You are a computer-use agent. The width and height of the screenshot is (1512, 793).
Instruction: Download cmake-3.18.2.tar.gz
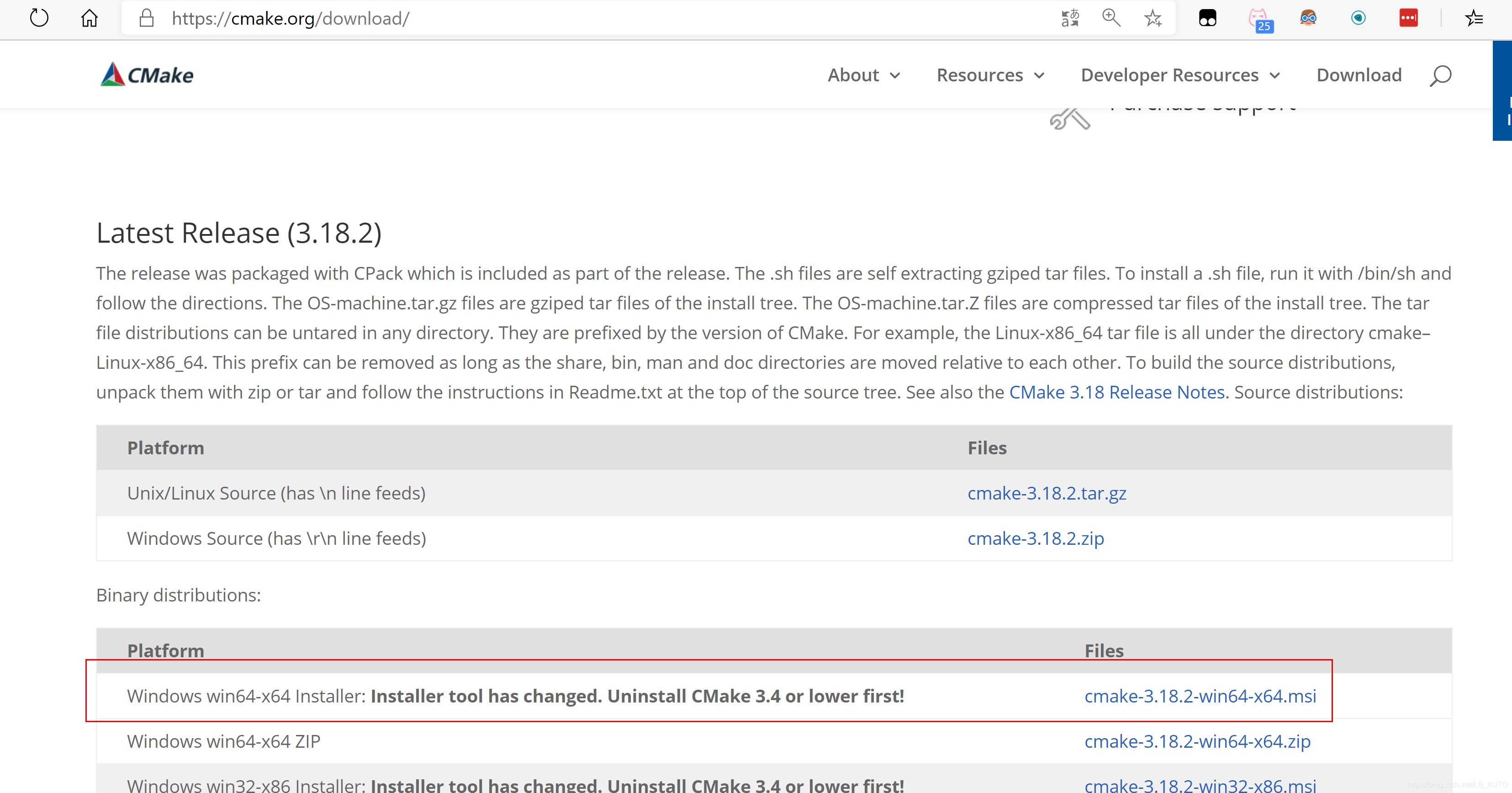[x=1047, y=494]
